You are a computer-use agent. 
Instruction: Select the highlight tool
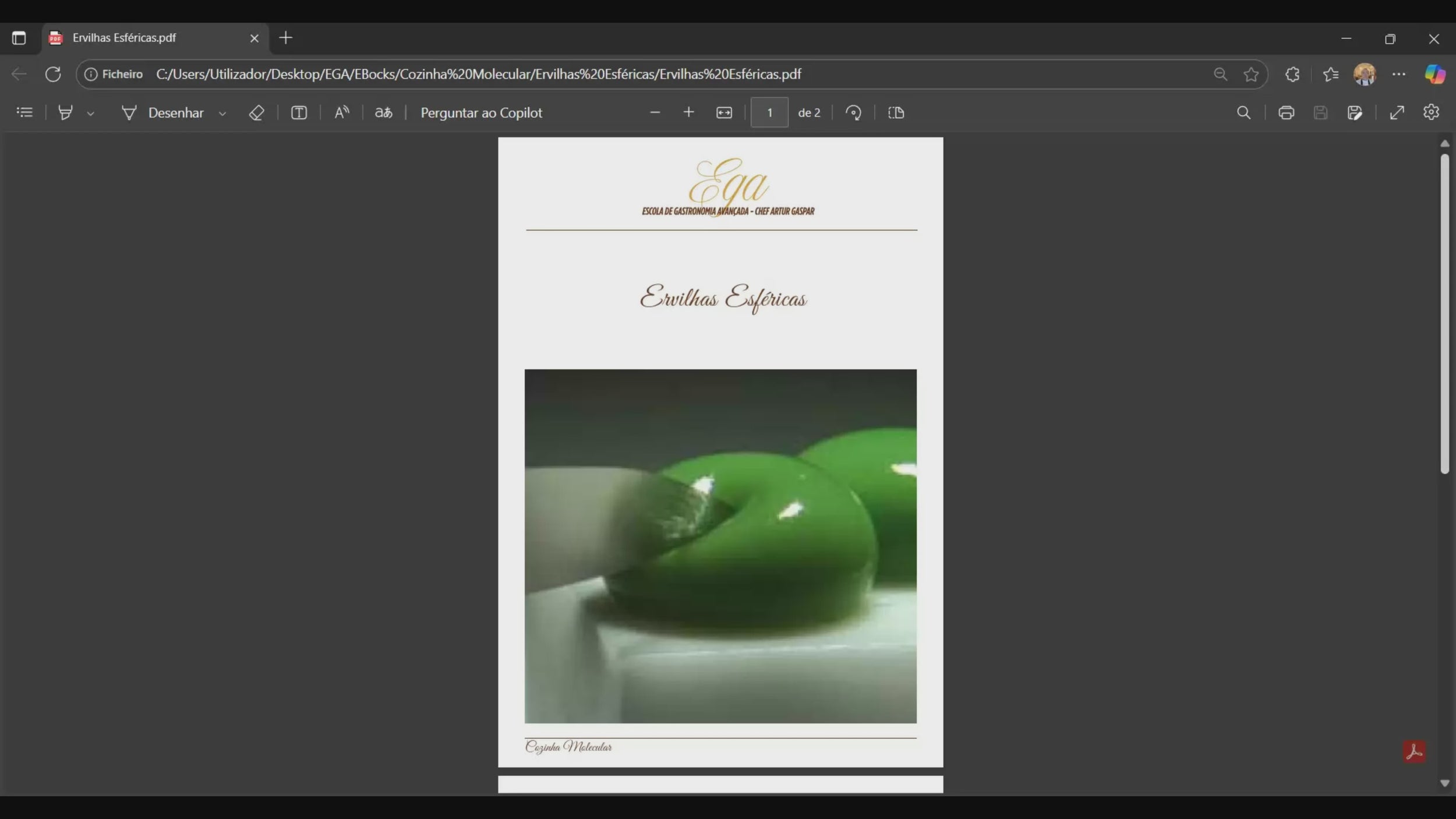pyautogui.click(x=65, y=112)
